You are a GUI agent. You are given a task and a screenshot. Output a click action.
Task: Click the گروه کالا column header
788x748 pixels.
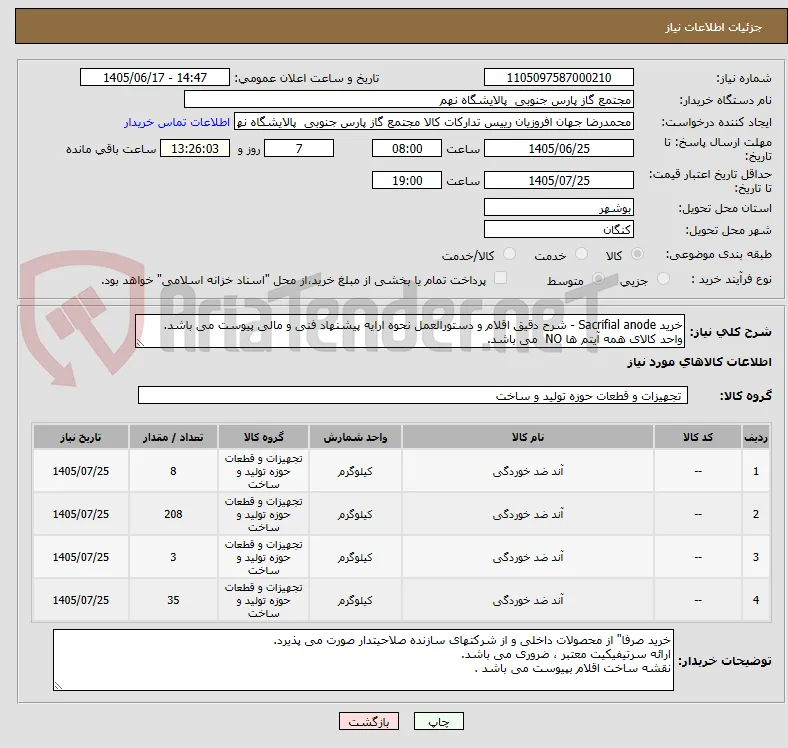[263, 437]
